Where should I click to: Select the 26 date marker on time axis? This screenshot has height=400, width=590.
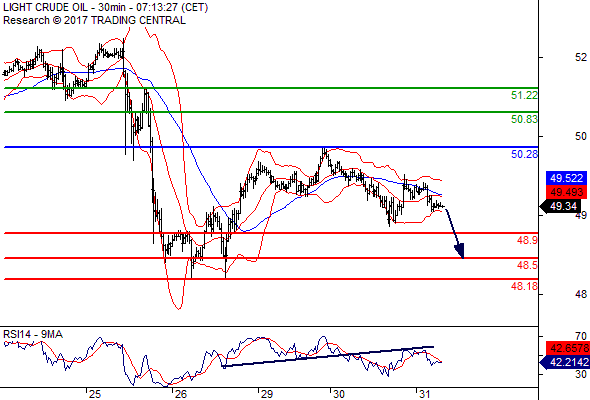(181, 394)
